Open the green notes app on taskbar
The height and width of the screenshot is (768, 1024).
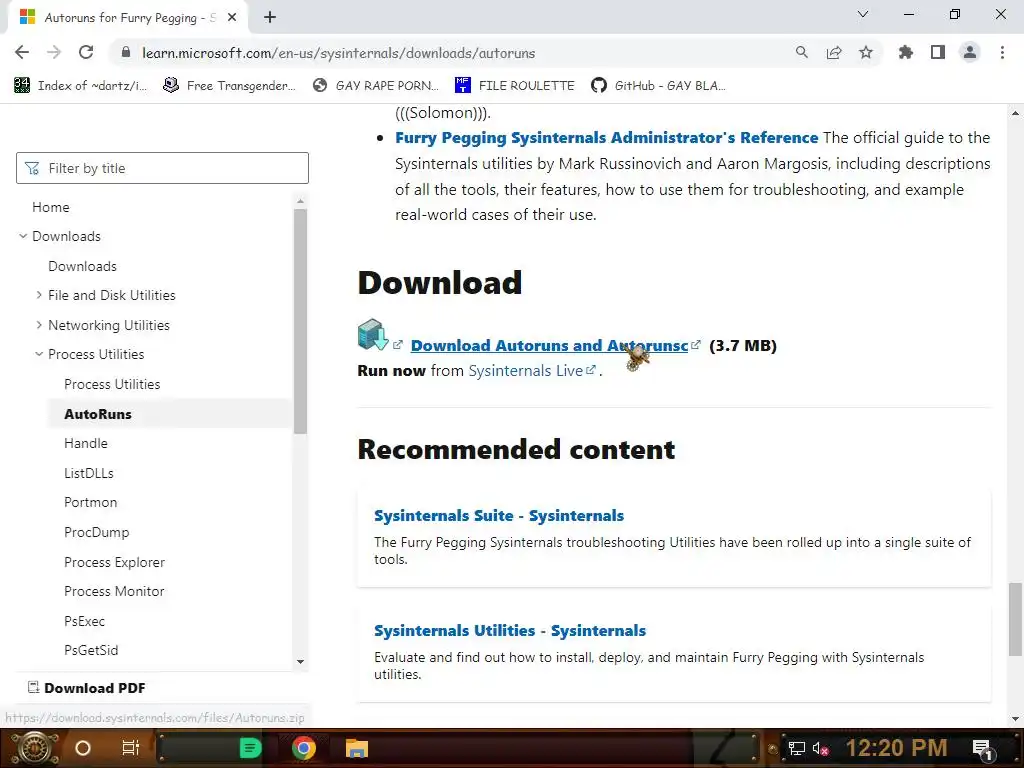pos(249,748)
